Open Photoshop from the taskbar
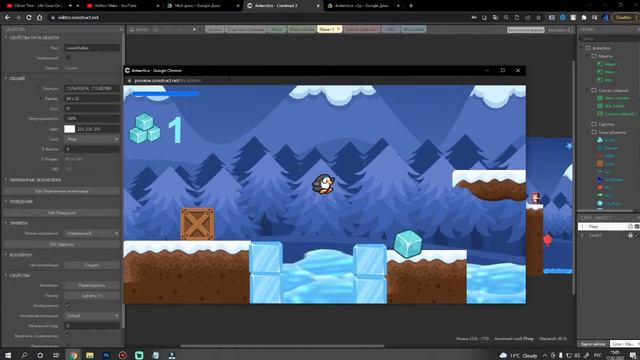The height and width of the screenshot is (360, 640). click(x=106, y=355)
